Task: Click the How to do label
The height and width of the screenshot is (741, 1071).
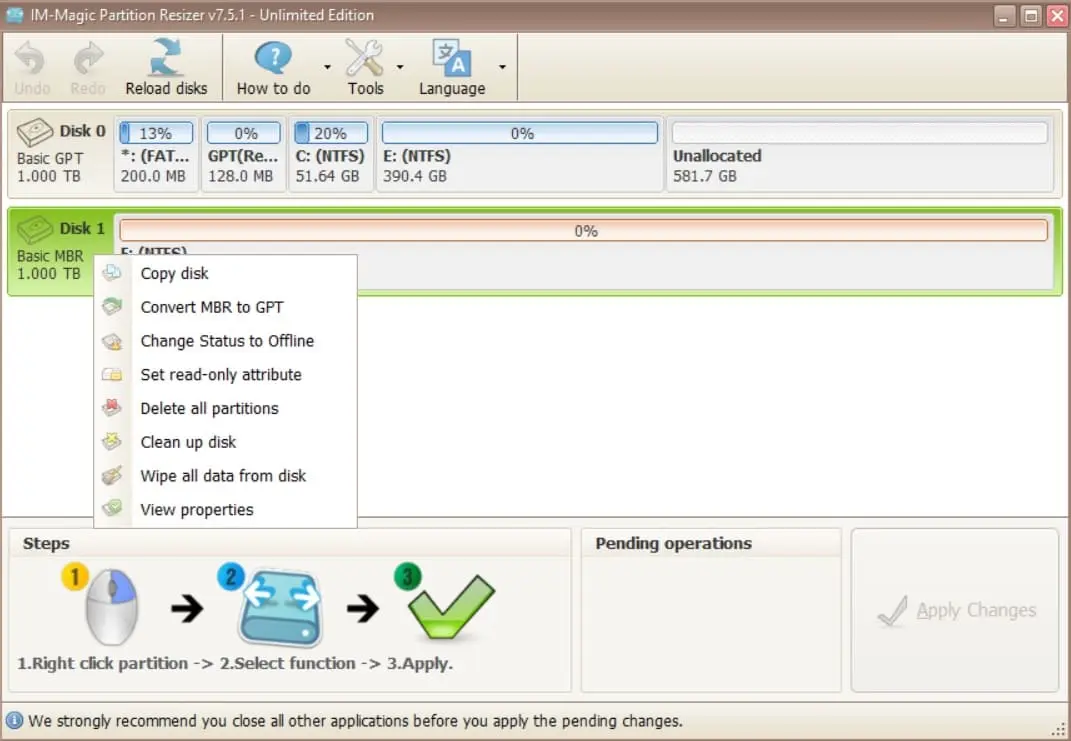Action: point(273,89)
